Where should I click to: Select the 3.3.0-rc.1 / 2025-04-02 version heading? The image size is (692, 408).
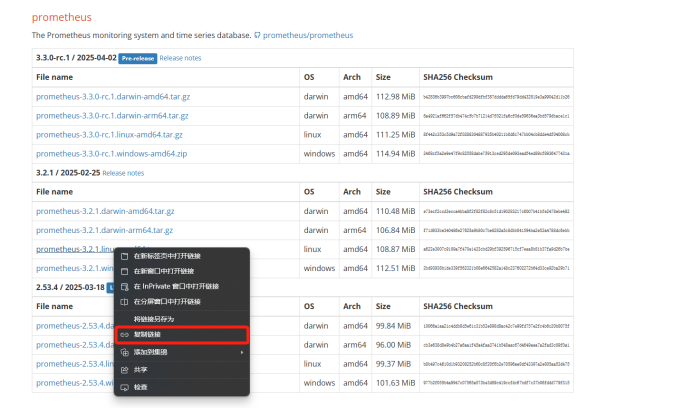tap(76, 58)
